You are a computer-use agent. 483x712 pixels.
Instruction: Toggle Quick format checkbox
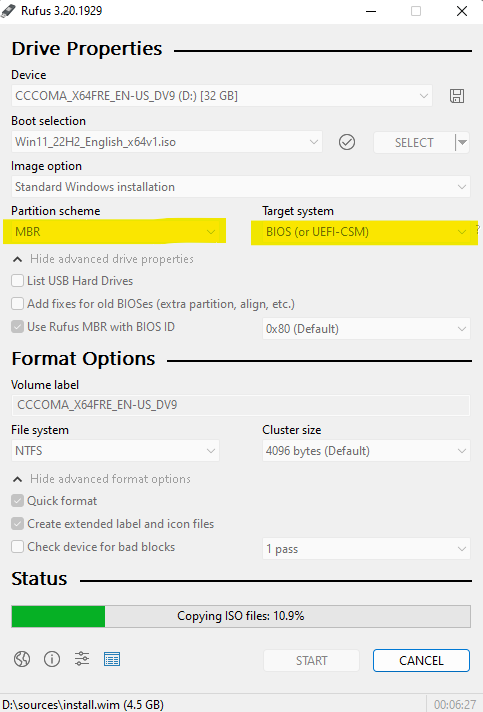[x=17, y=501]
